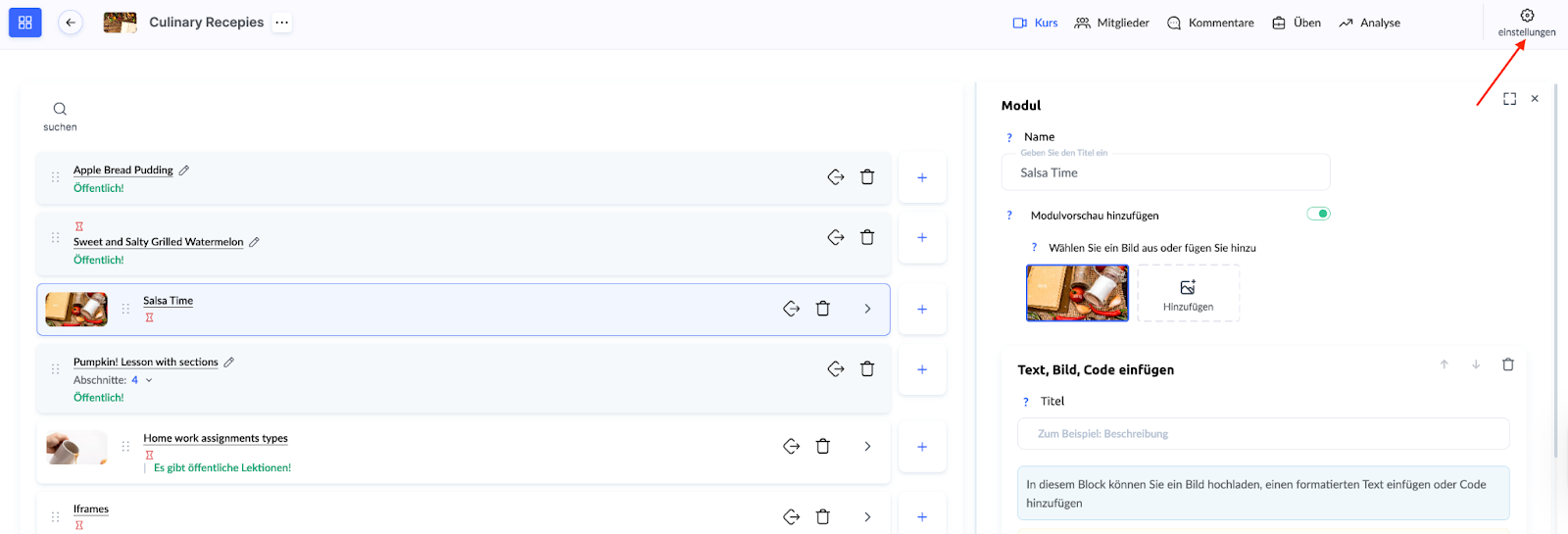Go back using the arrow button
Image resolution: width=1568 pixels, height=534 pixels.
click(71, 23)
